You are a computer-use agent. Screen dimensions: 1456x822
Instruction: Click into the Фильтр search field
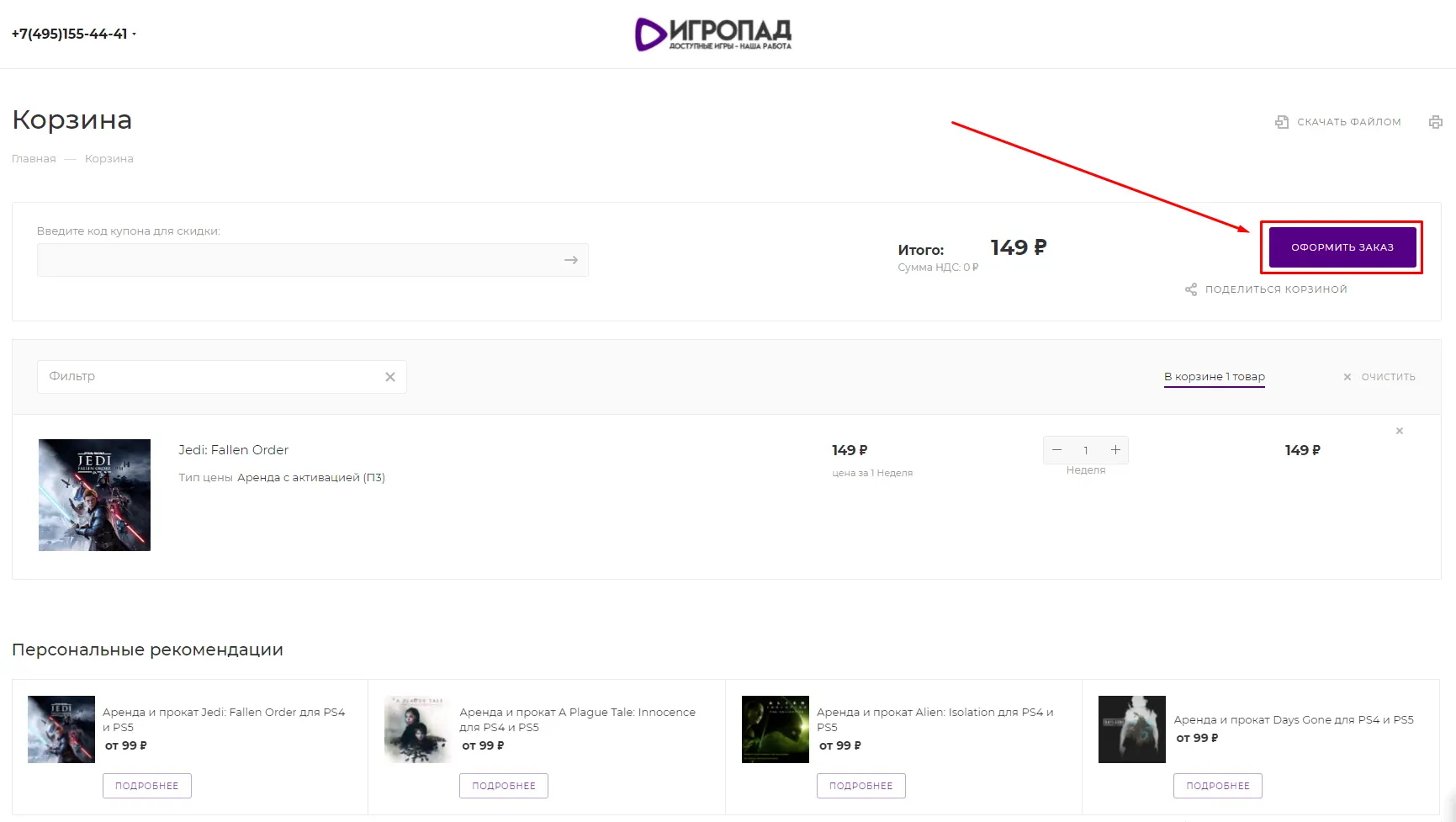click(210, 377)
